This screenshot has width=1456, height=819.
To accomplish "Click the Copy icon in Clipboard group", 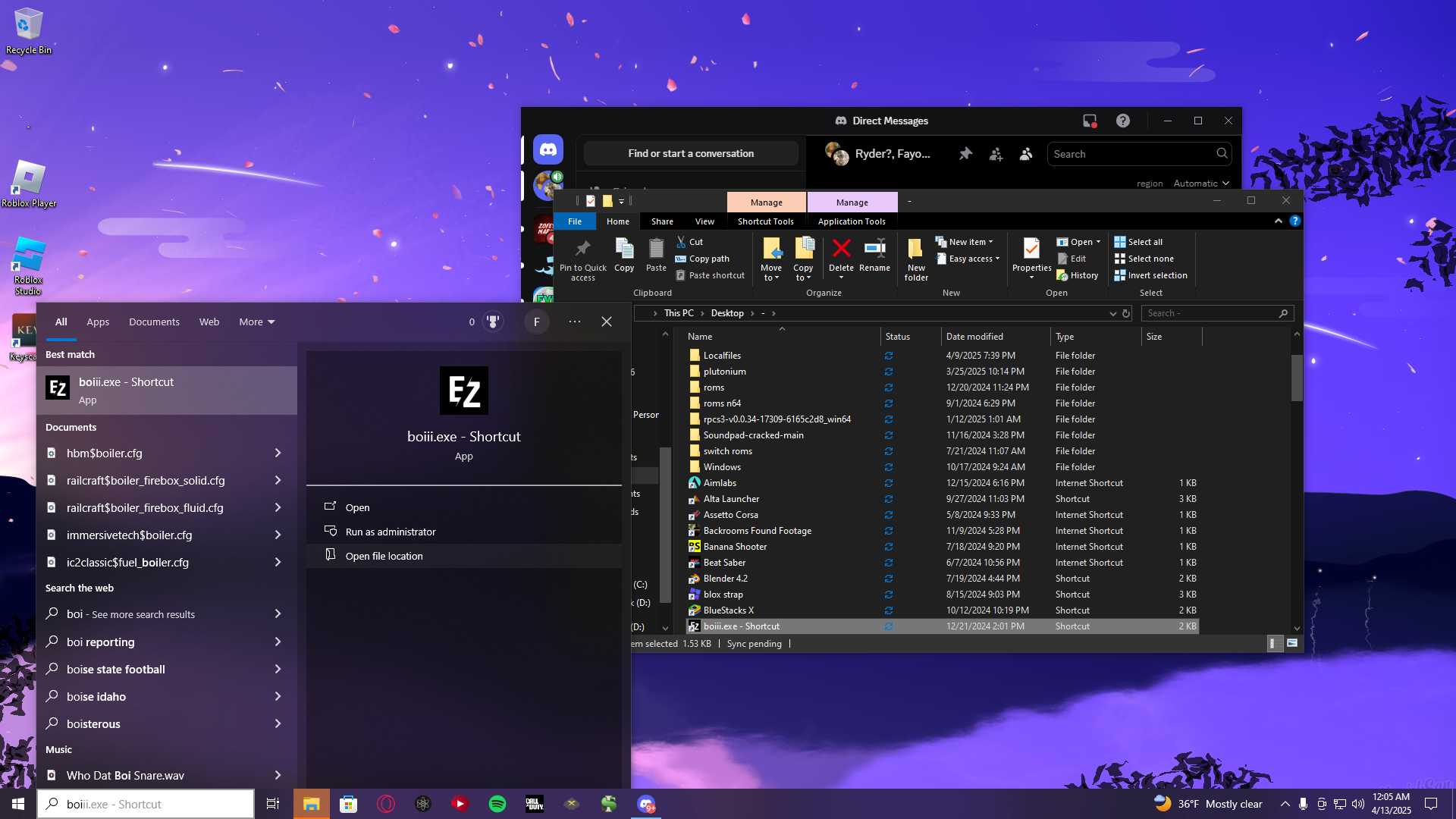I will (x=624, y=255).
